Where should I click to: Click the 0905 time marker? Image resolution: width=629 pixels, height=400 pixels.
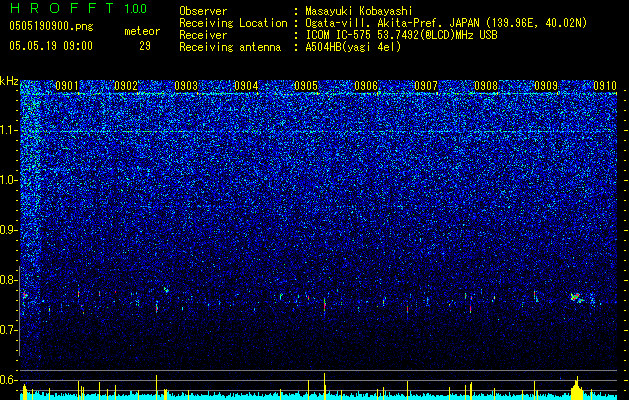tap(306, 86)
